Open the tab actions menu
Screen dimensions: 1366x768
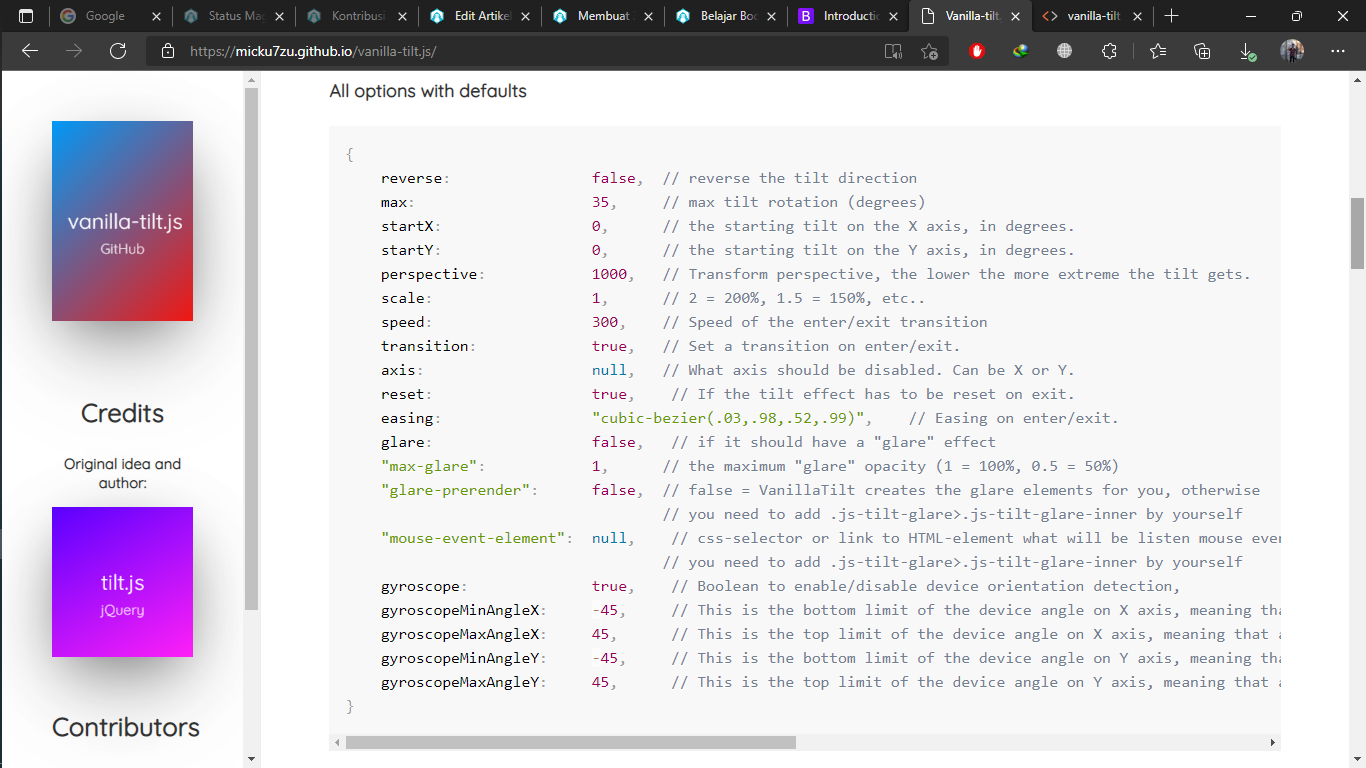(26, 16)
